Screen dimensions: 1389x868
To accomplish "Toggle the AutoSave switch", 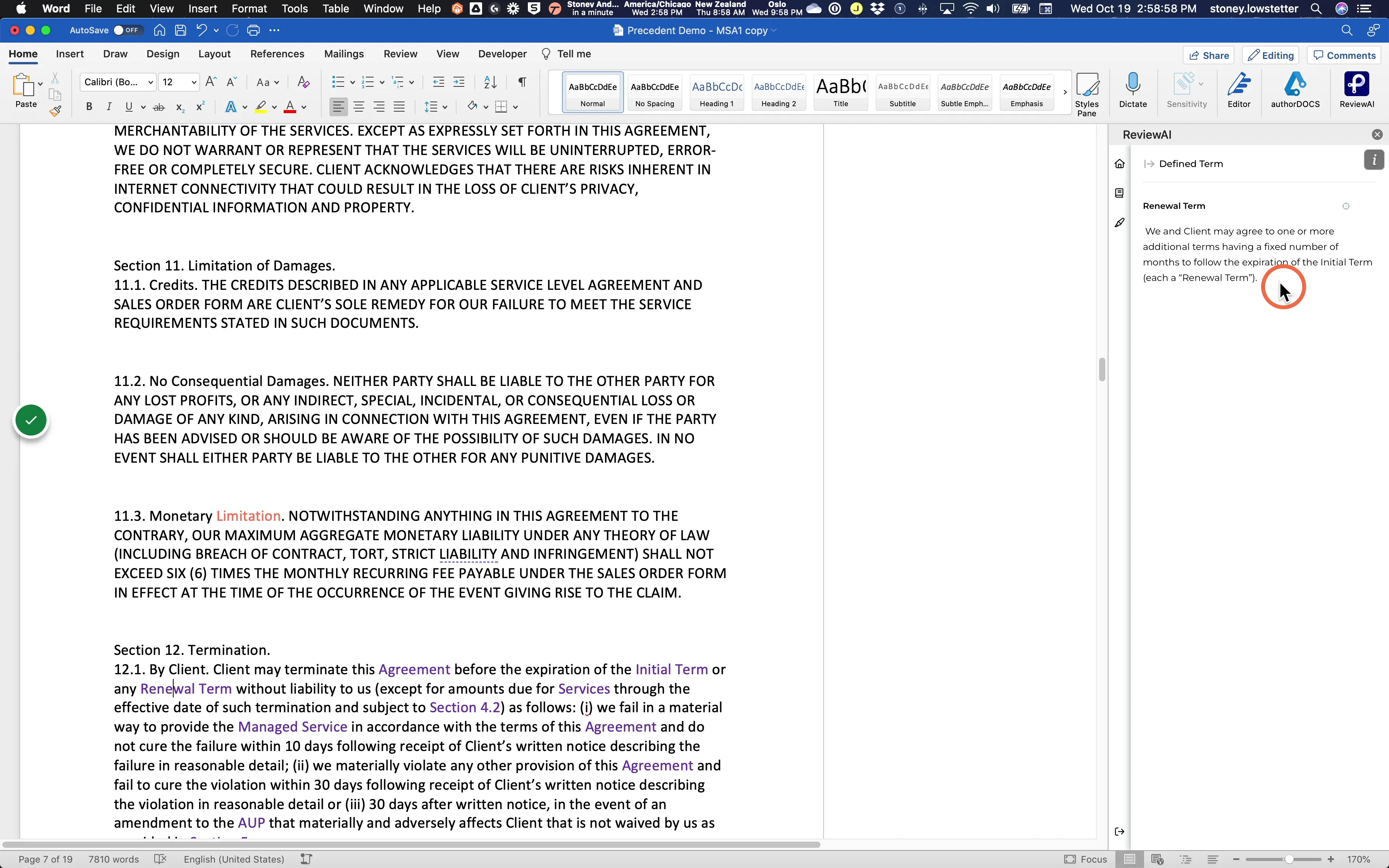I will (128, 31).
